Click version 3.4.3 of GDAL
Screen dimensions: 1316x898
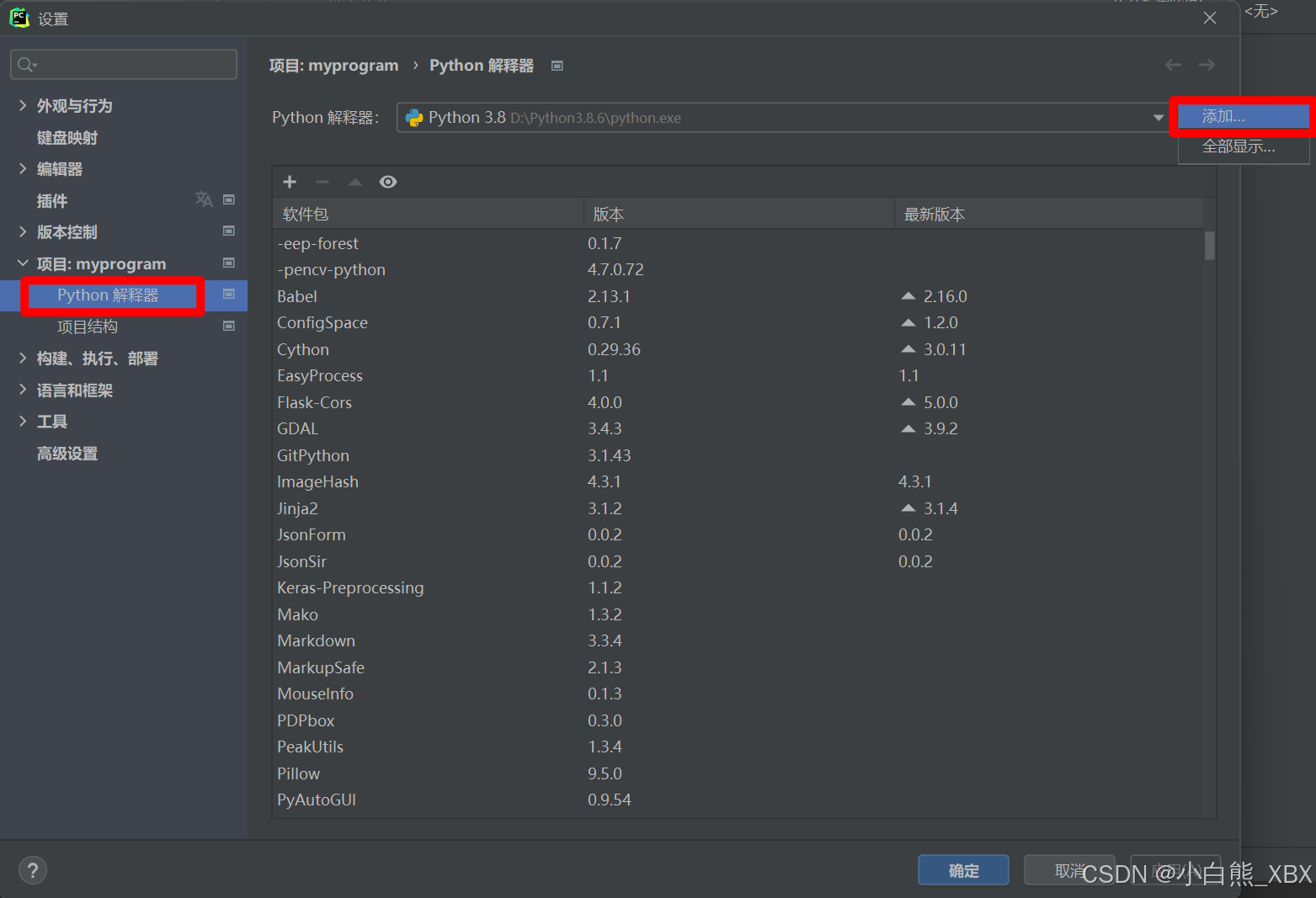pos(605,428)
